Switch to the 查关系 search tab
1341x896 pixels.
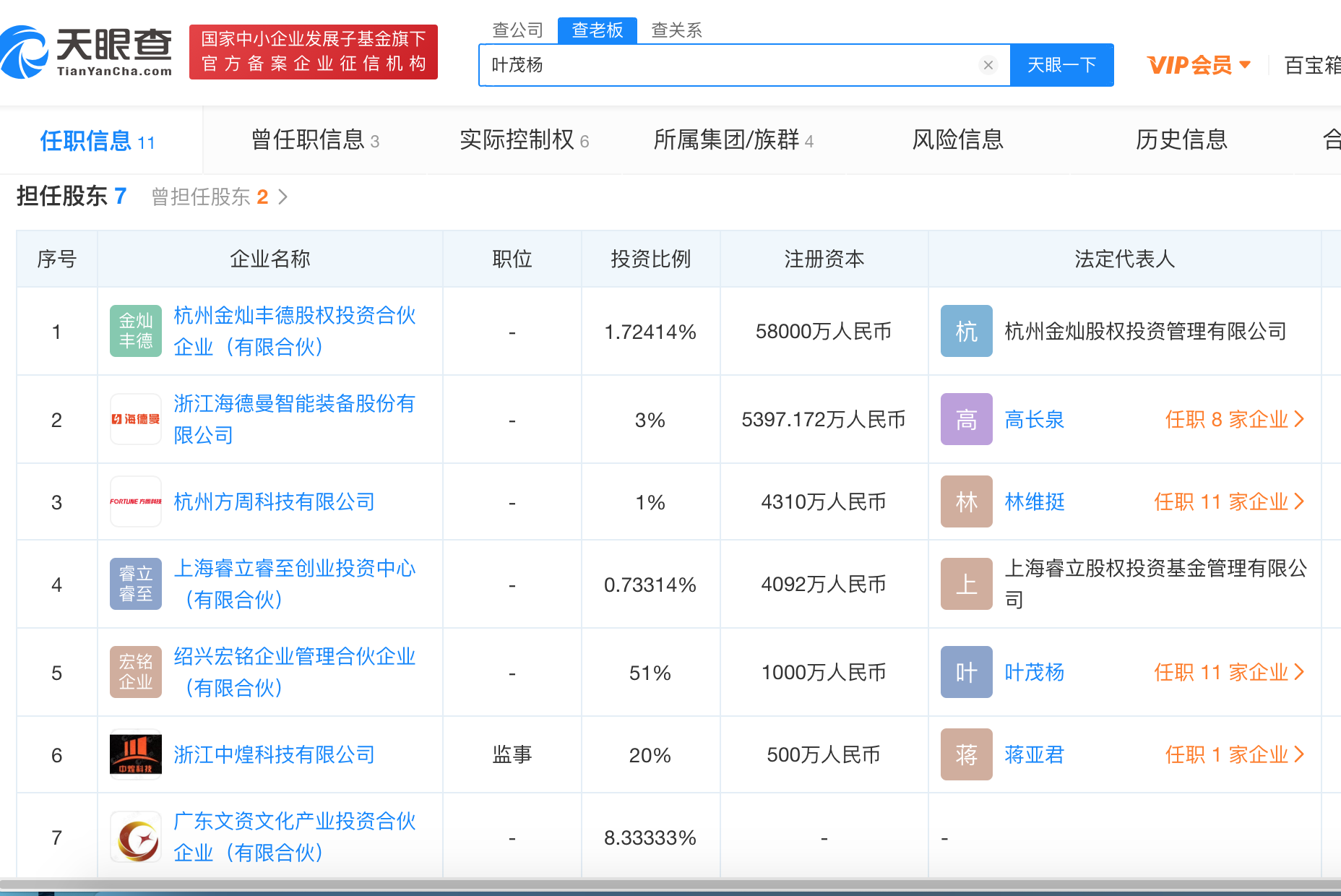pos(676,30)
